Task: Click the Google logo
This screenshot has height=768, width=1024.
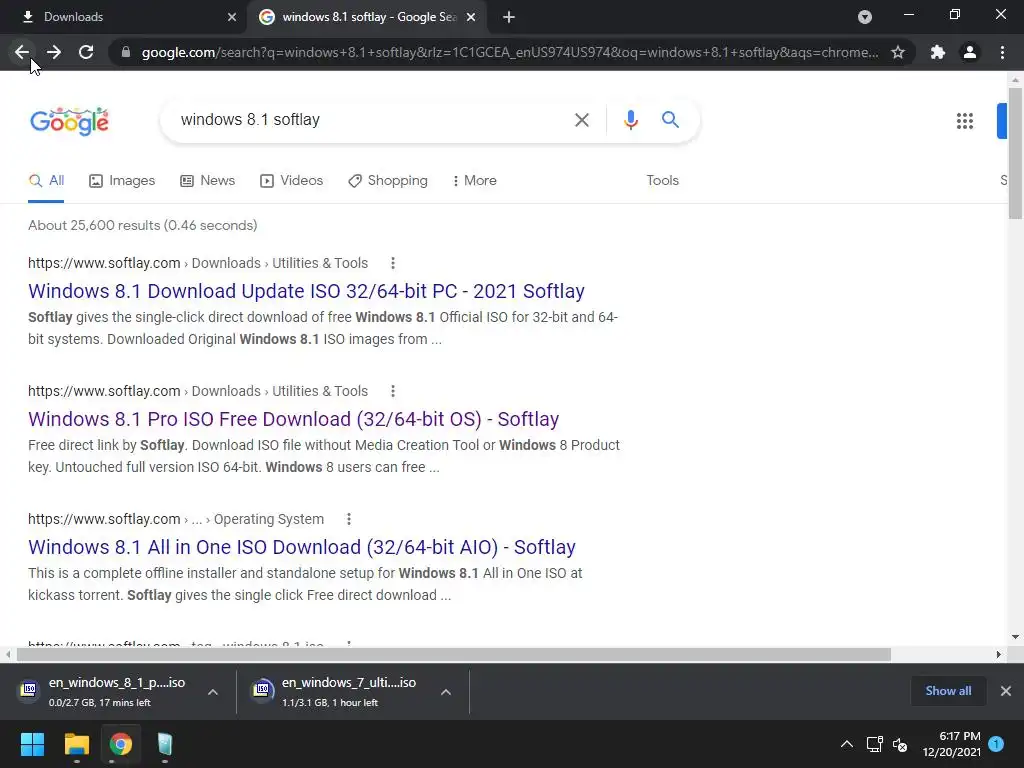Action: pyautogui.click(x=69, y=121)
